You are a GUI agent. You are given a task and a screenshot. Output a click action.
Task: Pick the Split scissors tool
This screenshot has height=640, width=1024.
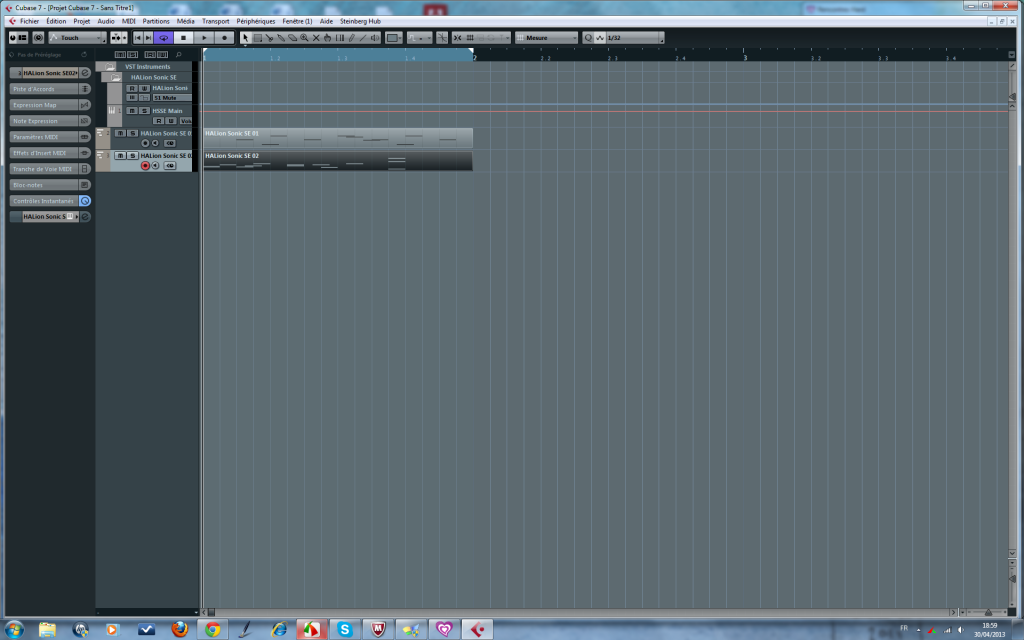[269, 38]
